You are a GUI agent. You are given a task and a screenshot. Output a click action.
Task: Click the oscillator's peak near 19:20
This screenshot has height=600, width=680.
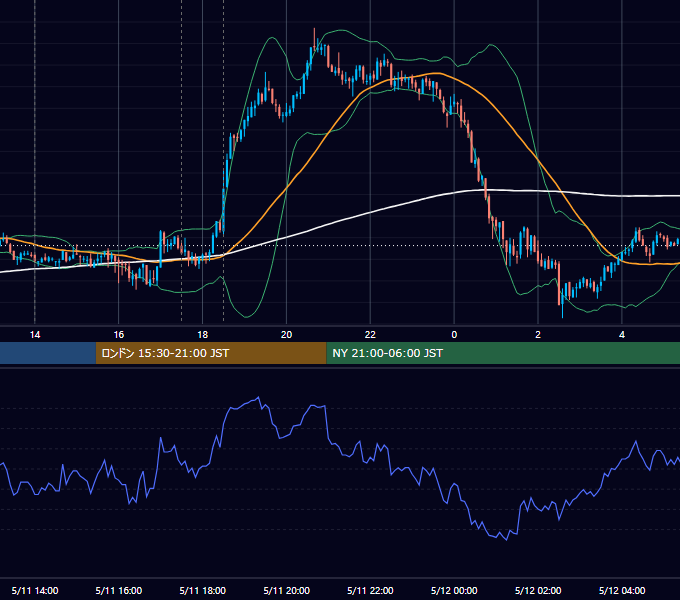tap(259, 397)
